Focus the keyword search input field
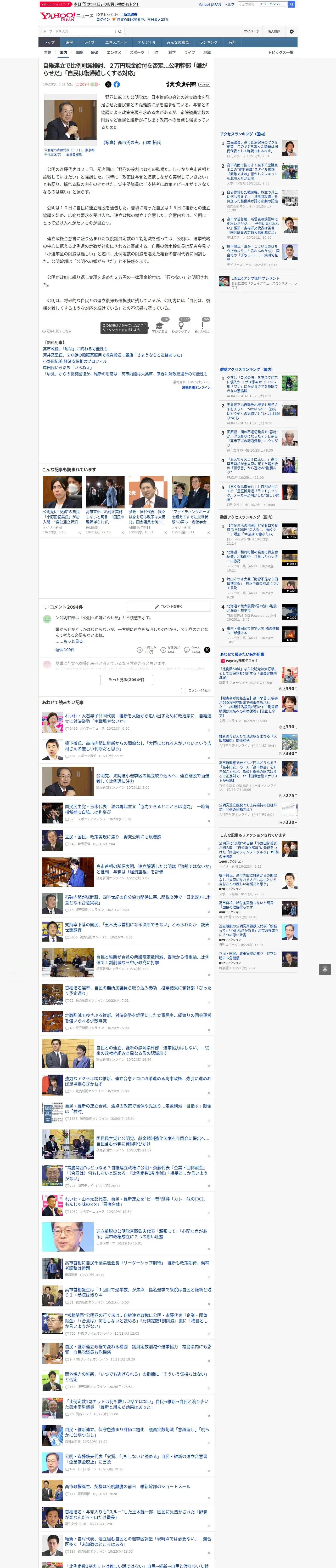336x1568 pixels. click(79, 32)
